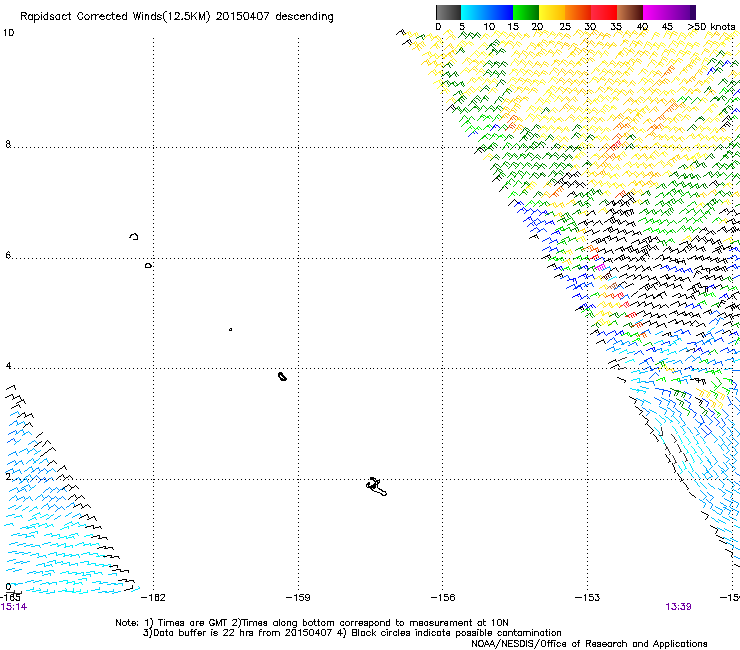
Task: Click legend tick label '25'
Action: click(x=565, y=27)
